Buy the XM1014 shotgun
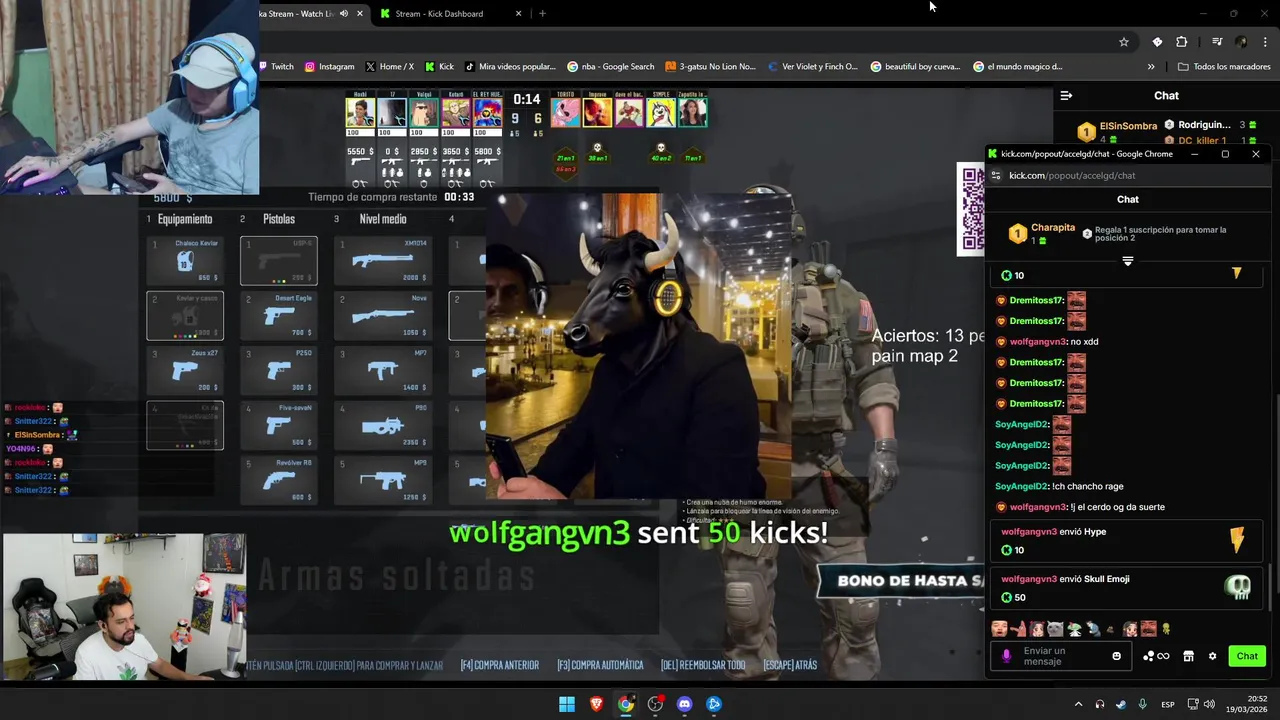The width and height of the screenshot is (1280, 720). [x=383, y=260]
